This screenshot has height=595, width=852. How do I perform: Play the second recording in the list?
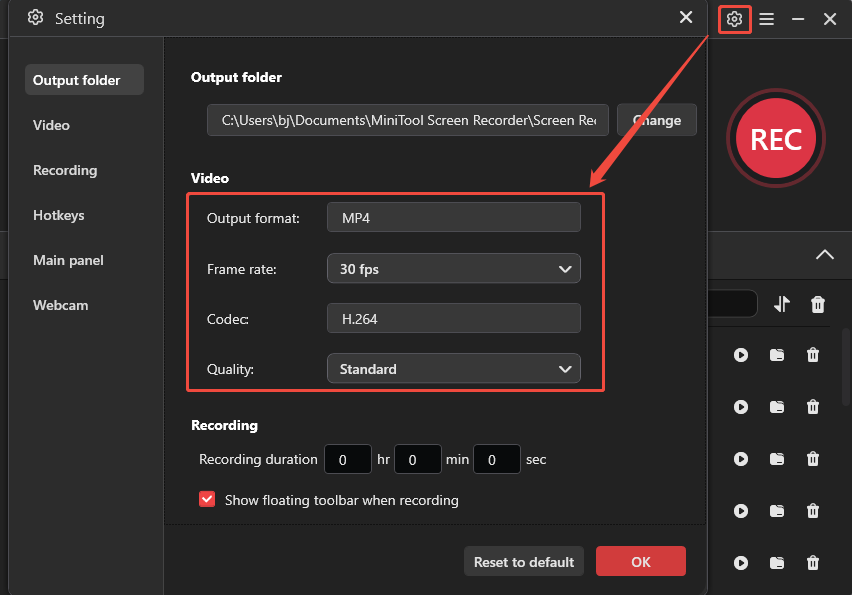741,407
